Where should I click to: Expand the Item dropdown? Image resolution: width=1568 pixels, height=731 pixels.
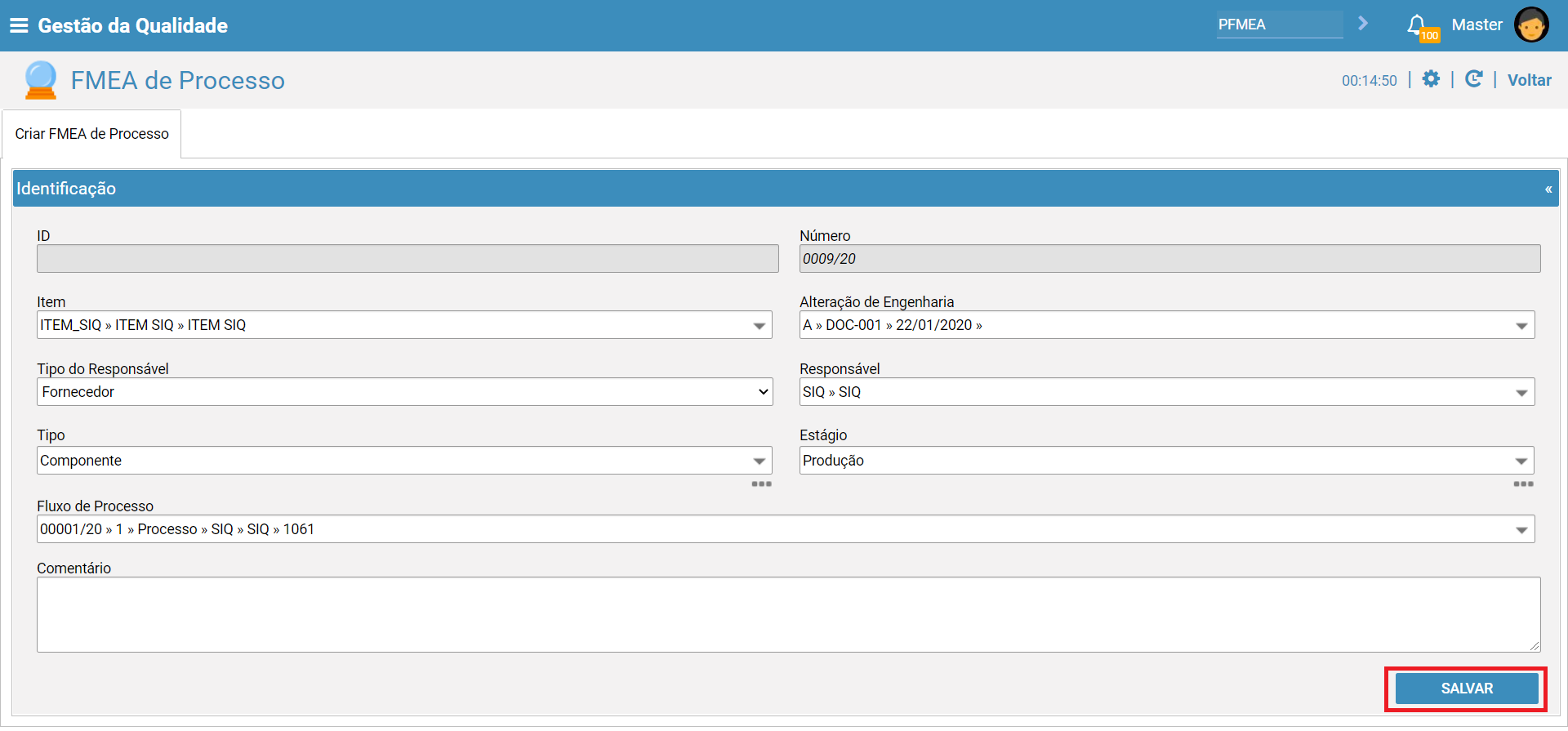(x=759, y=326)
